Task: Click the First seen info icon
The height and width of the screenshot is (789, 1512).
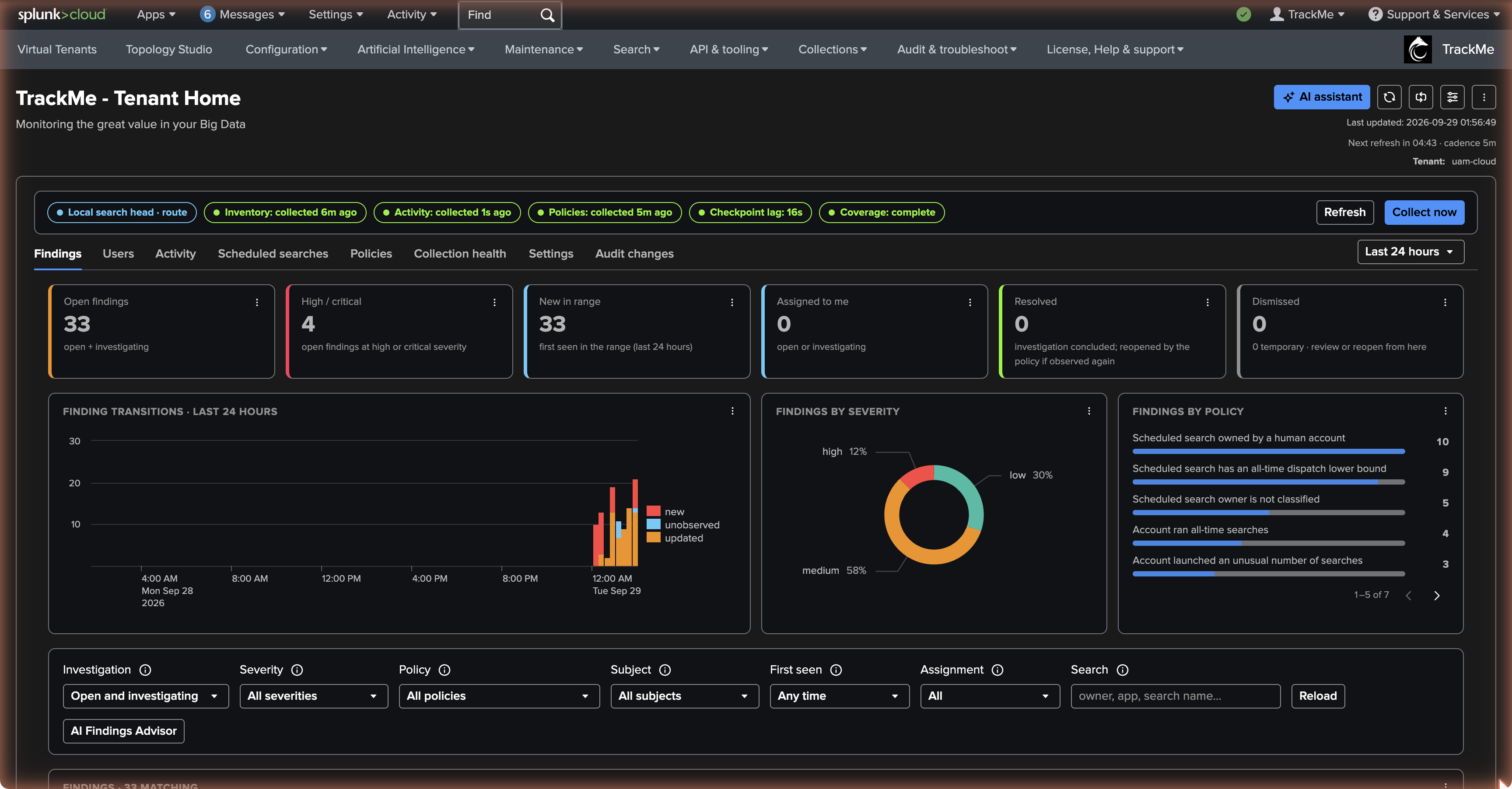Action: click(836, 670)
